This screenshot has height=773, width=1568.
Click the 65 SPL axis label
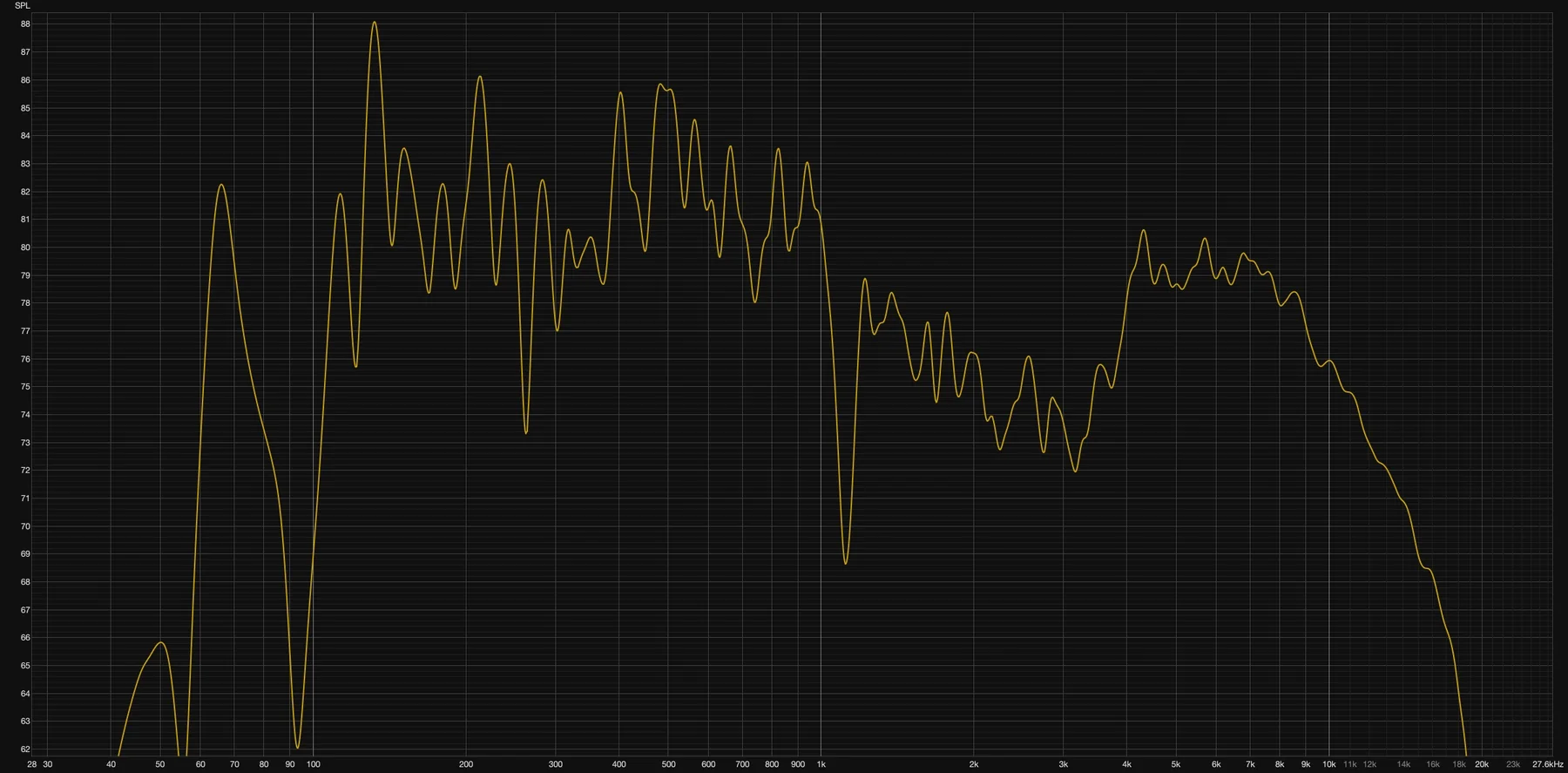pos(25,666)
